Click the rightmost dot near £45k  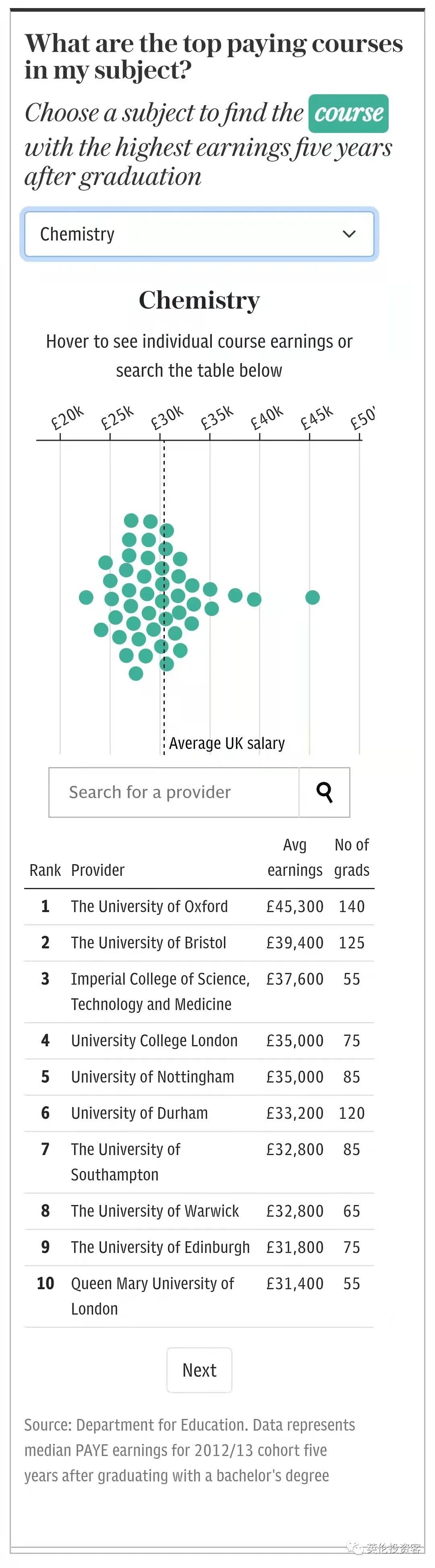tap(312, 597)
